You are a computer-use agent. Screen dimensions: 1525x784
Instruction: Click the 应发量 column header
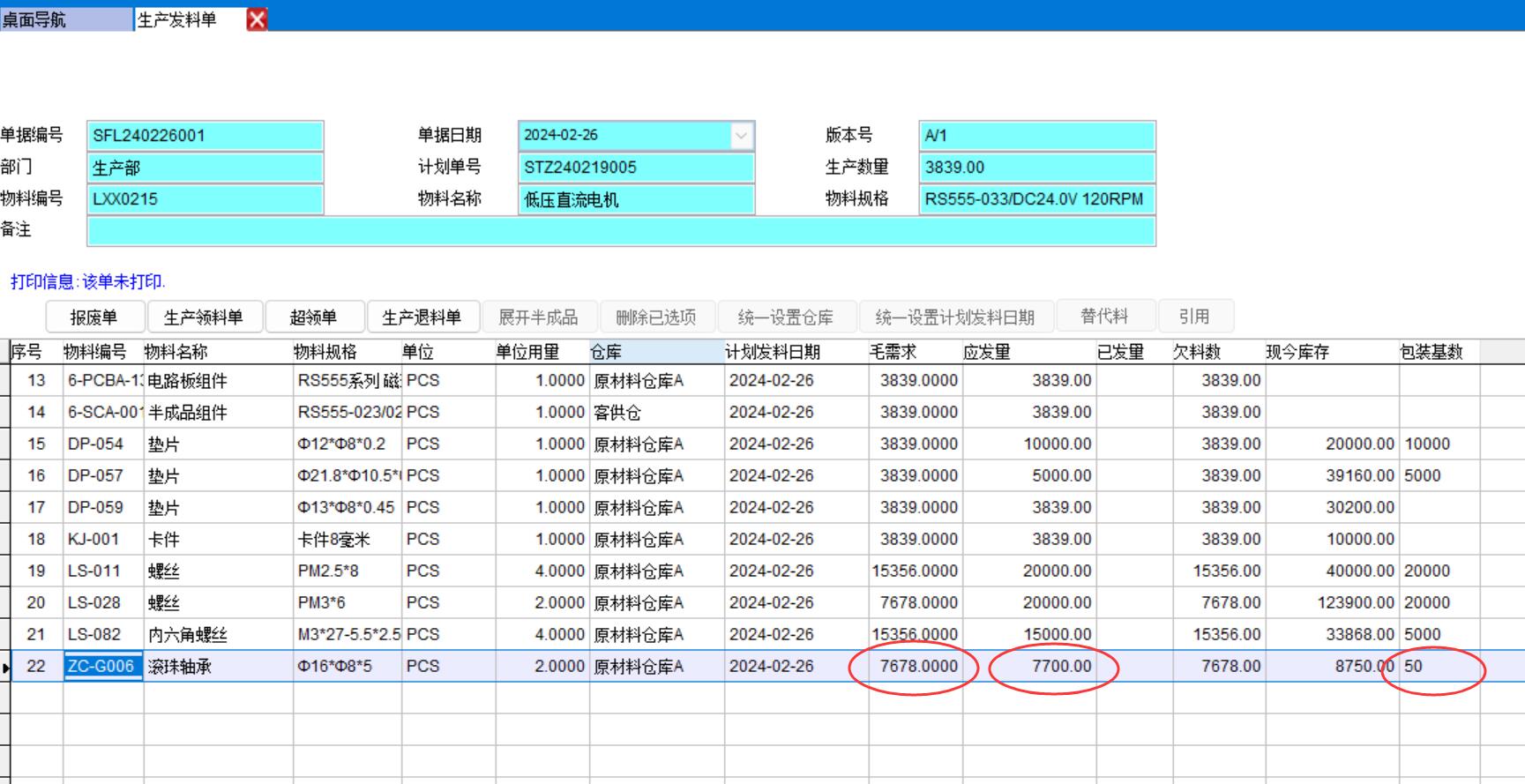click(1028, 352)
